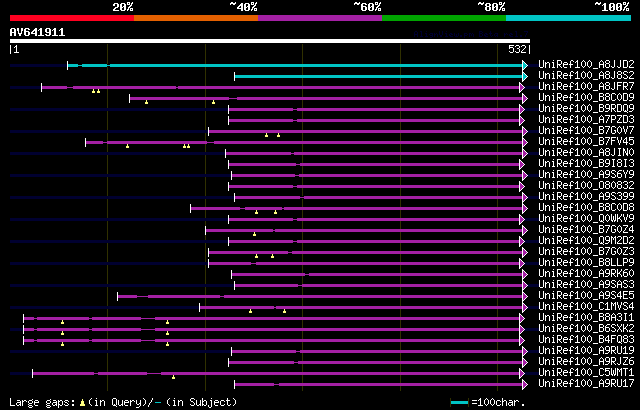This screenshot has width=640, height=410.
Task: Select the UniRef100_A8J8S2 label
Action: 586,75
